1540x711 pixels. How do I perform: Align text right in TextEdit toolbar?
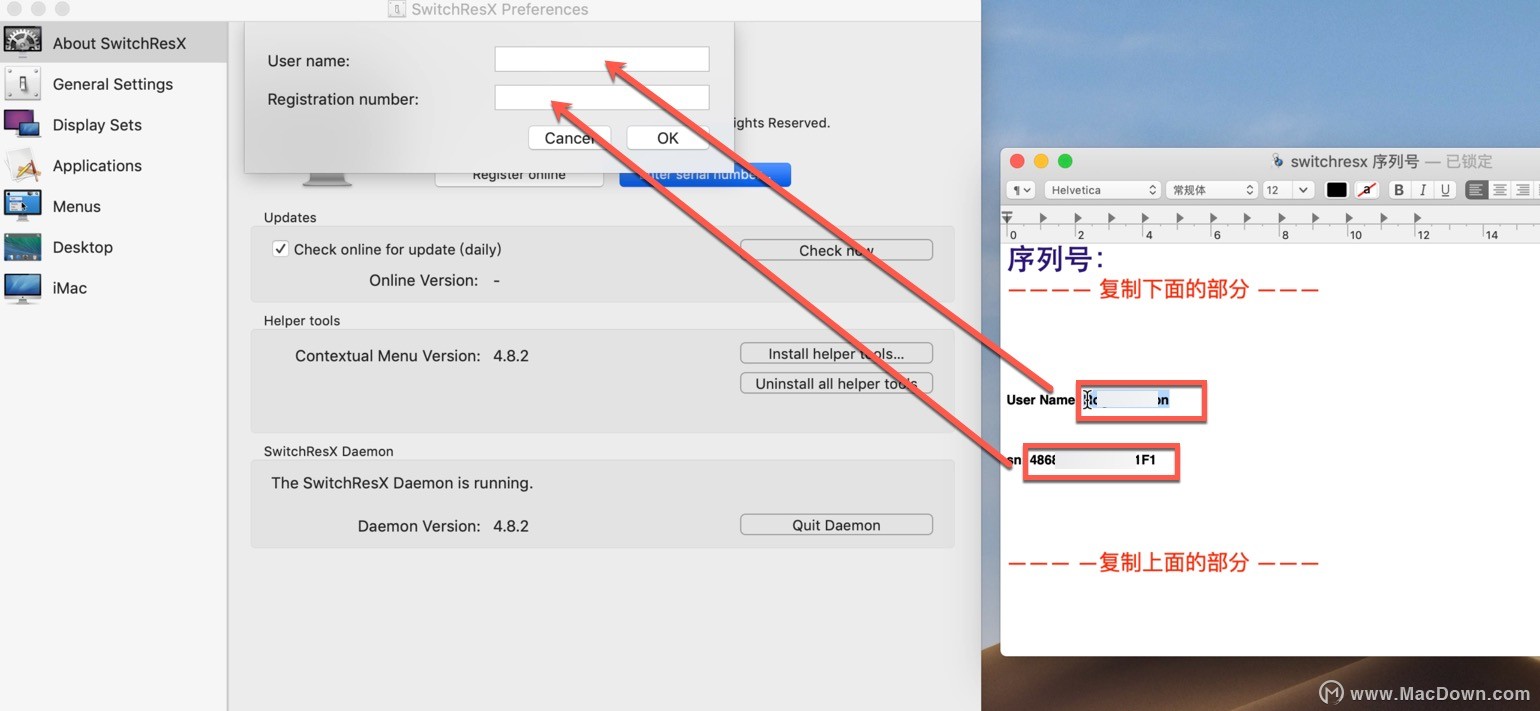point(1523,190)
